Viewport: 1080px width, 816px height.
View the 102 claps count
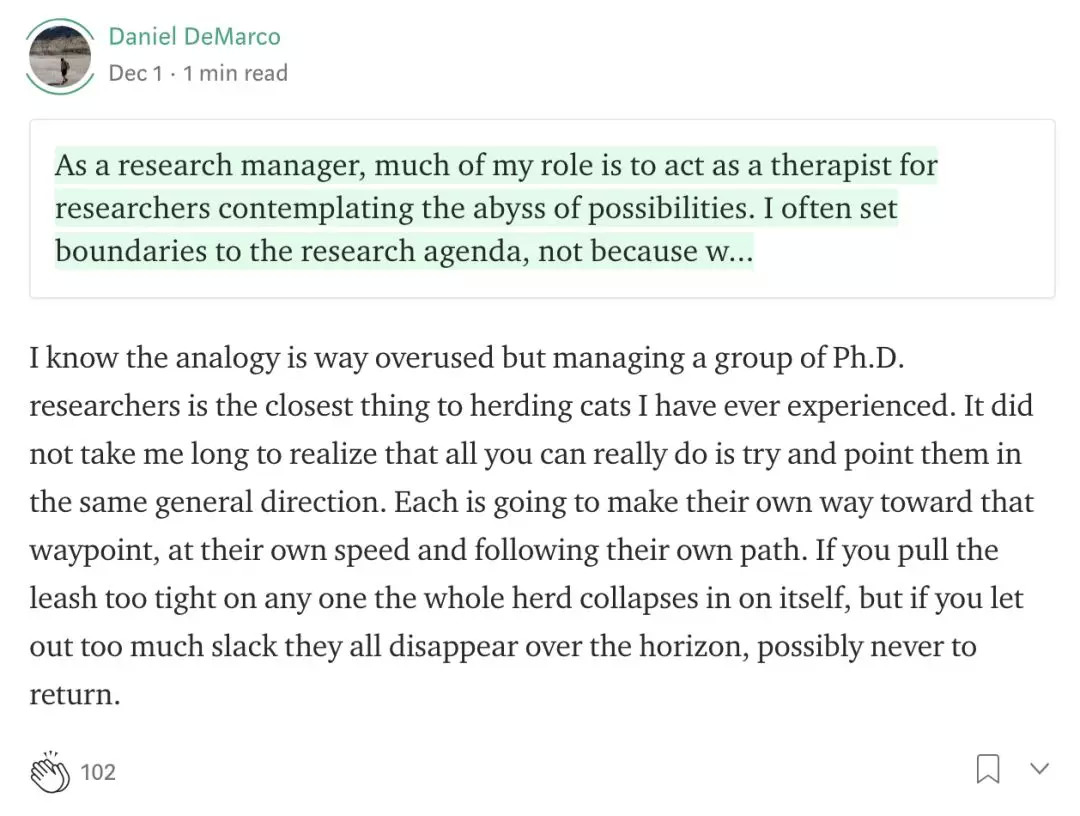click(98, 772)
